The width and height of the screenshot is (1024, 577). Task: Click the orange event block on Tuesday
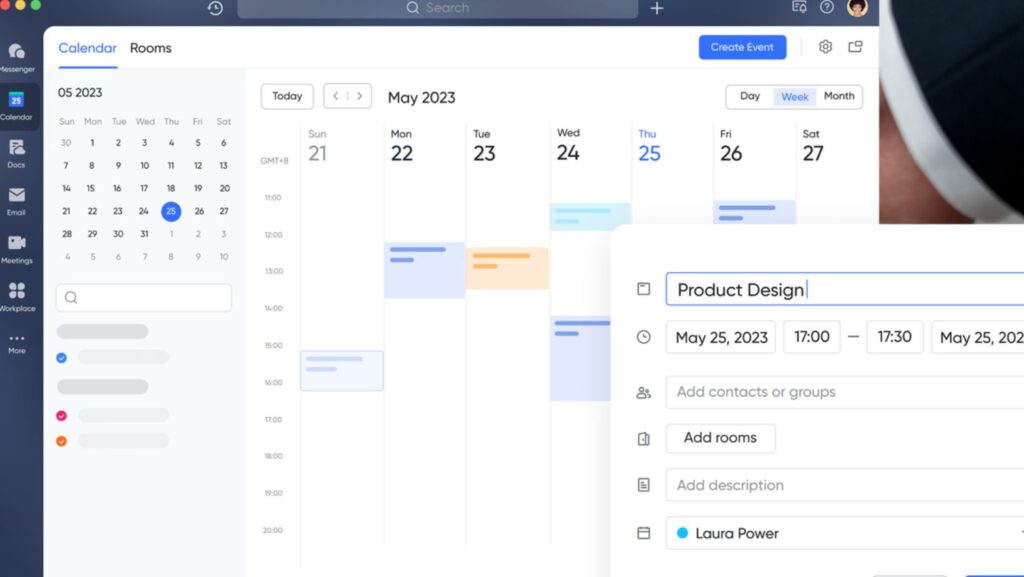pyautogui.click(x=507, y=268)
